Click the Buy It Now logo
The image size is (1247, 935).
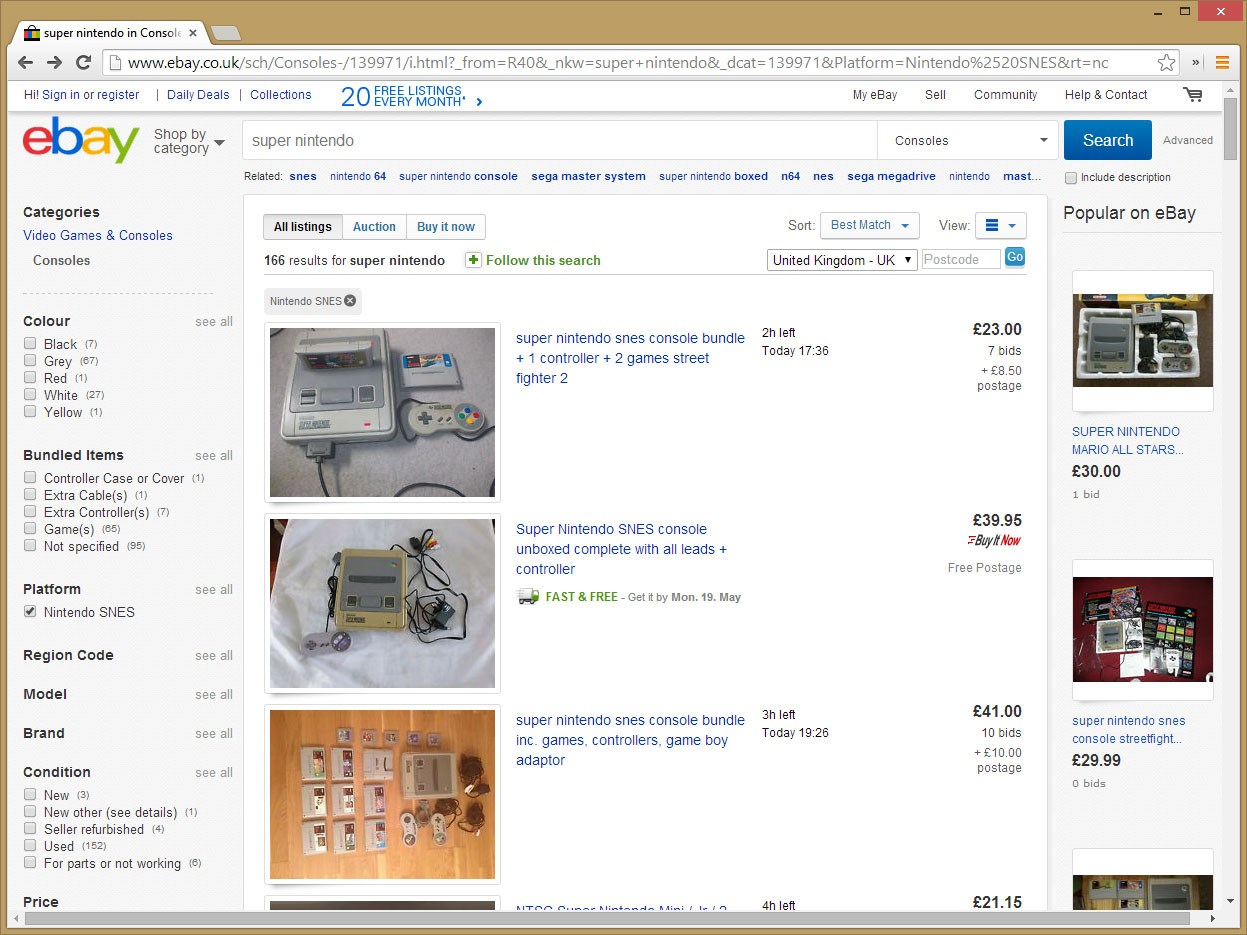[x=994, y=540]
